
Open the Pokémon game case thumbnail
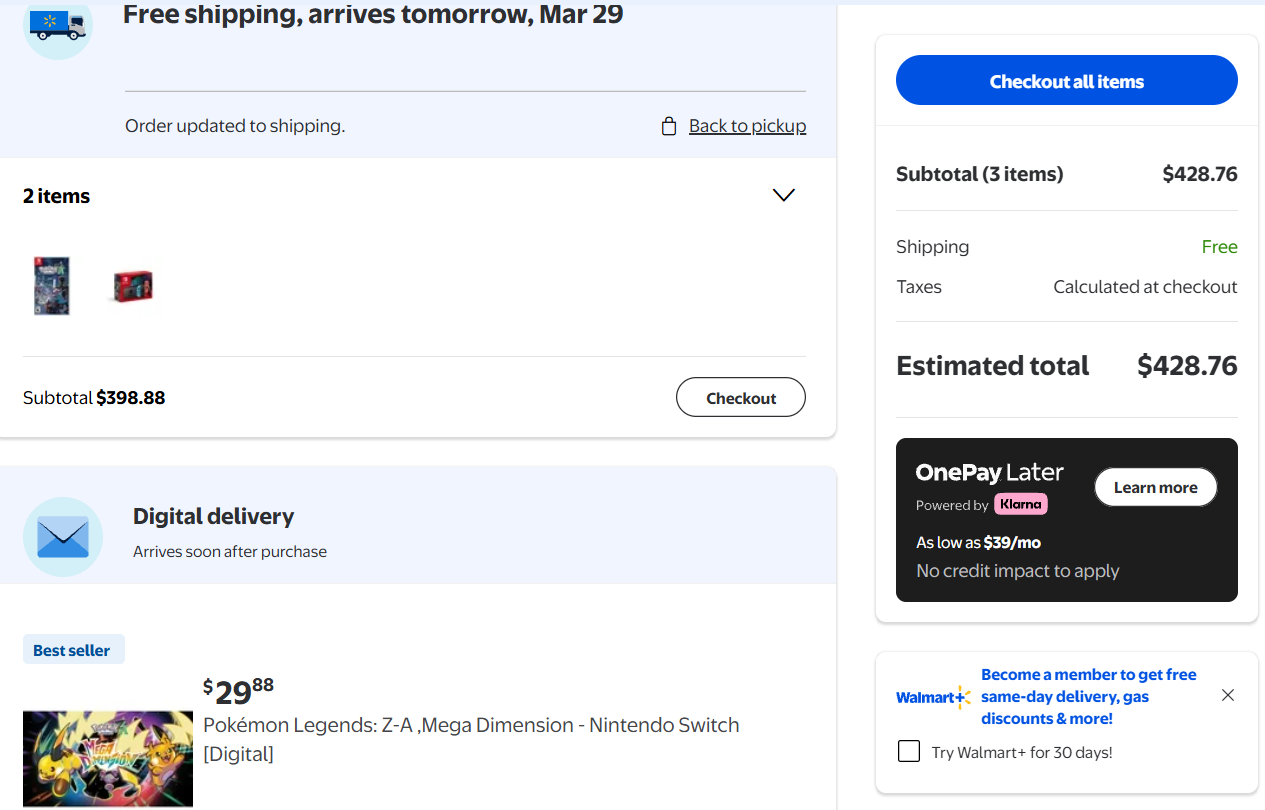coord(52,286)
